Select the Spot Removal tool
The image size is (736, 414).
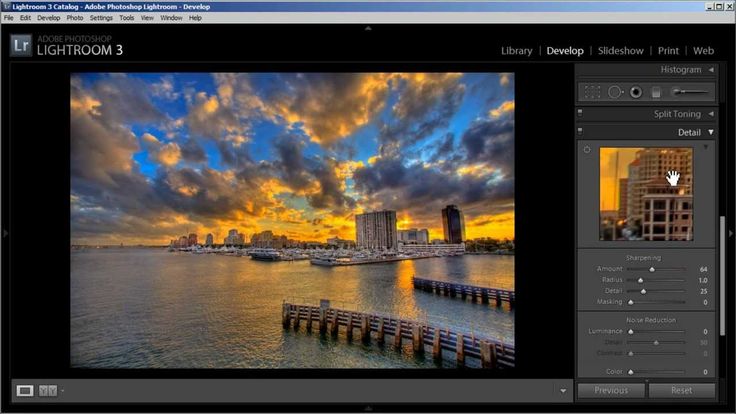pos(615,92)
